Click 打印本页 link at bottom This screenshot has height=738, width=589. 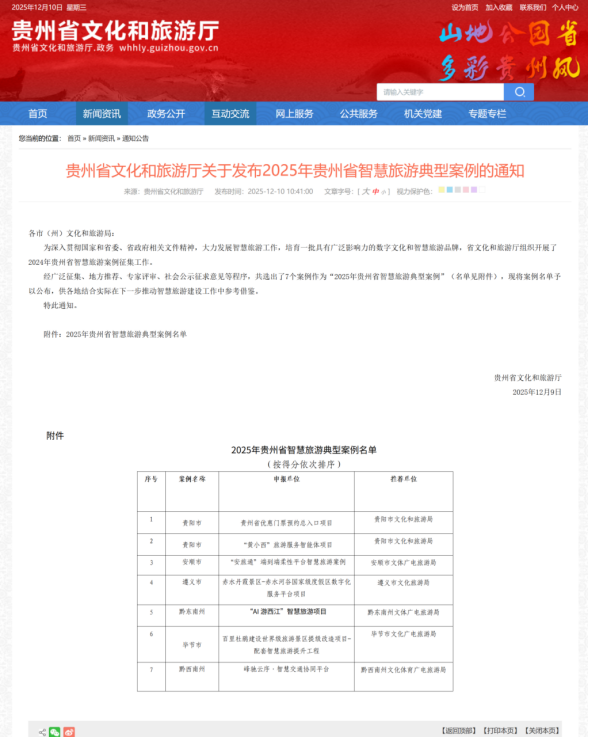coord(500,730)
